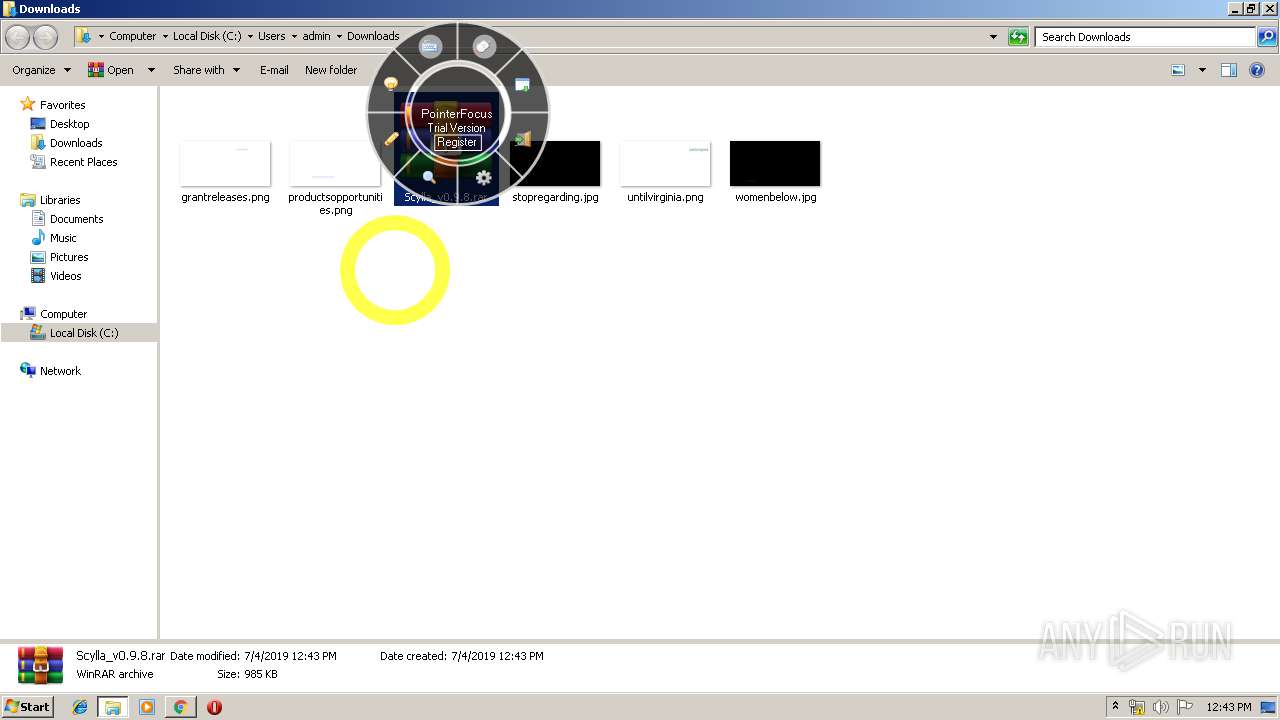Open the Organize menu

pos(41,70)
